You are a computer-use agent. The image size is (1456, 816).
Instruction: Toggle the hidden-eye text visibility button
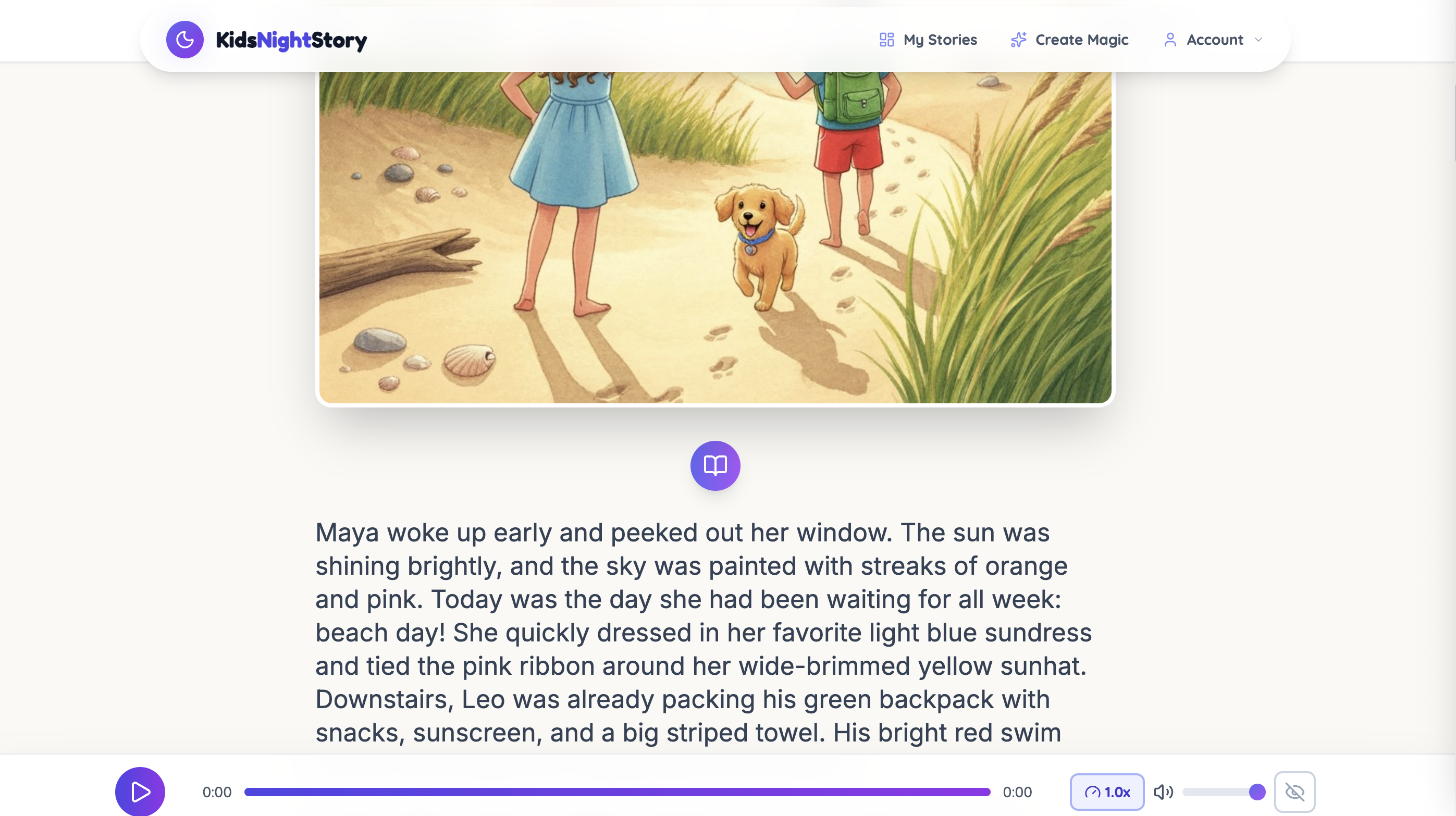coord(1295,792)
